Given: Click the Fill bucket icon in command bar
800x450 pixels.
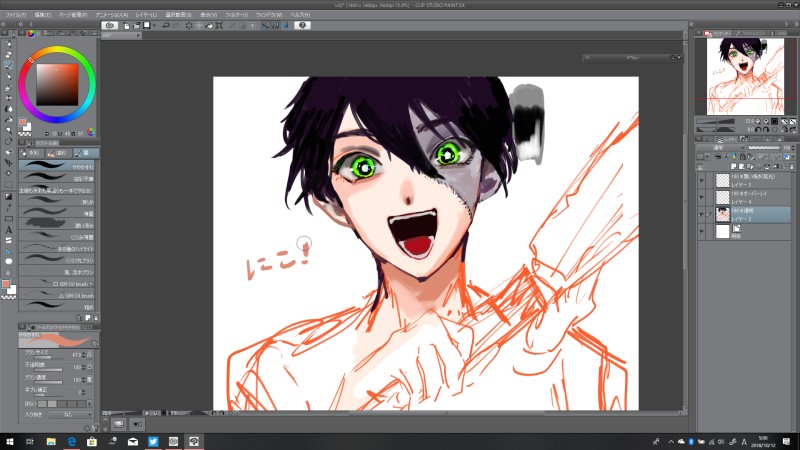Looking at the screenshot, I should [209, 25].
